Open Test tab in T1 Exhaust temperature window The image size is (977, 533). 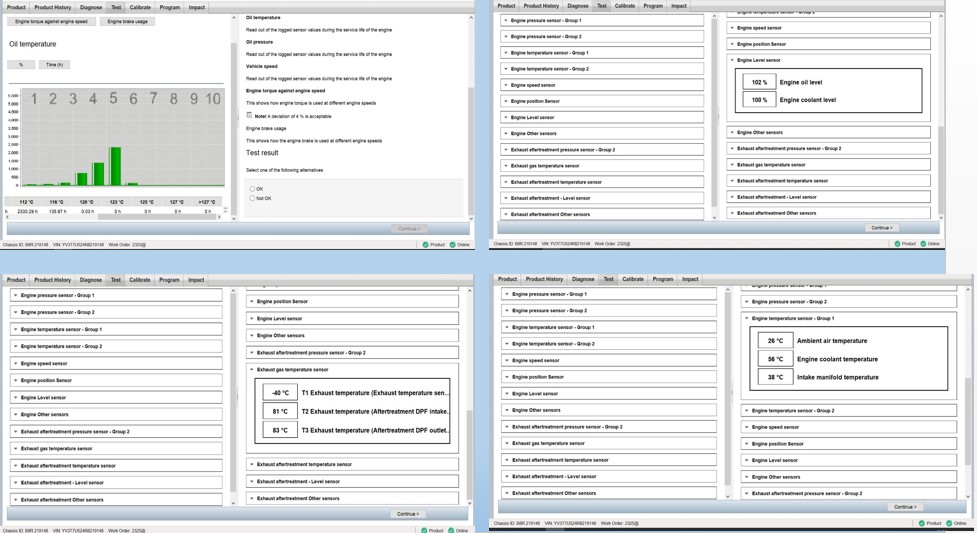116,280
